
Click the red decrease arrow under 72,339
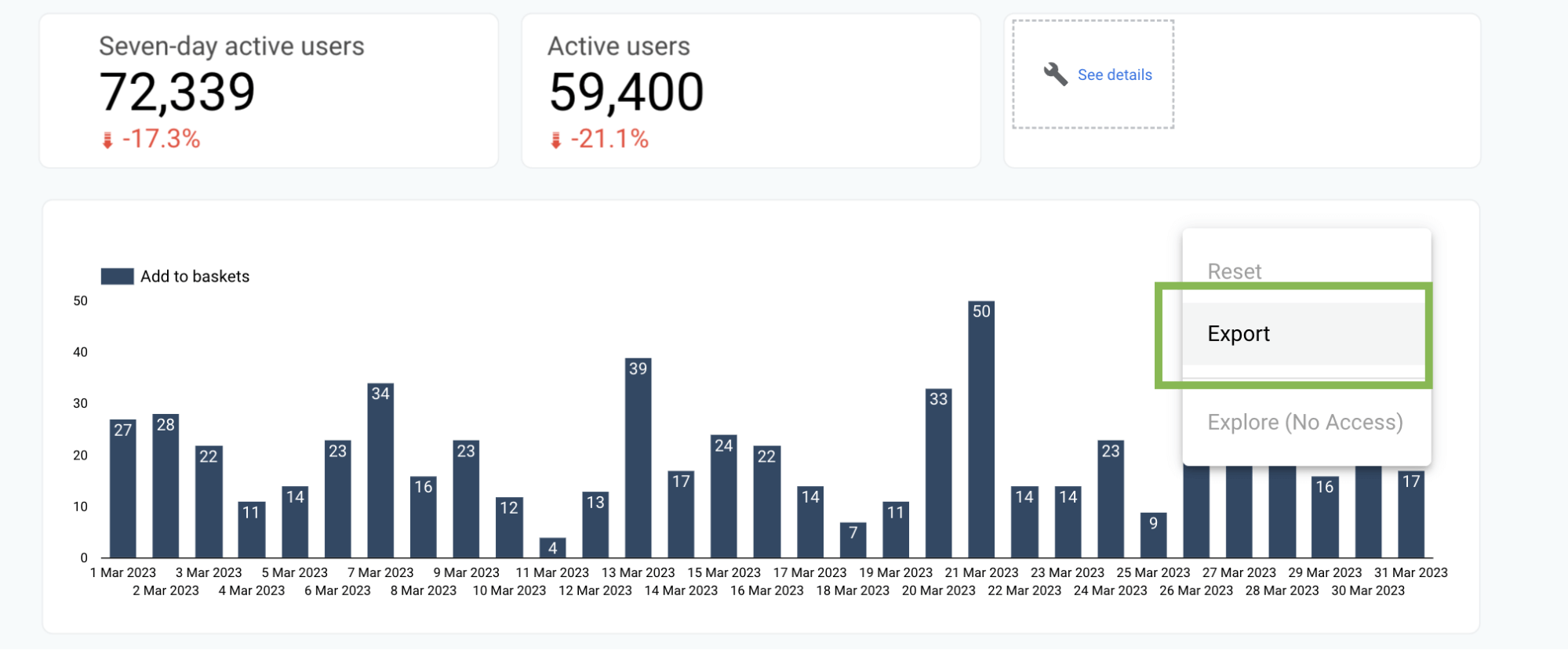[x=108, y=140]
